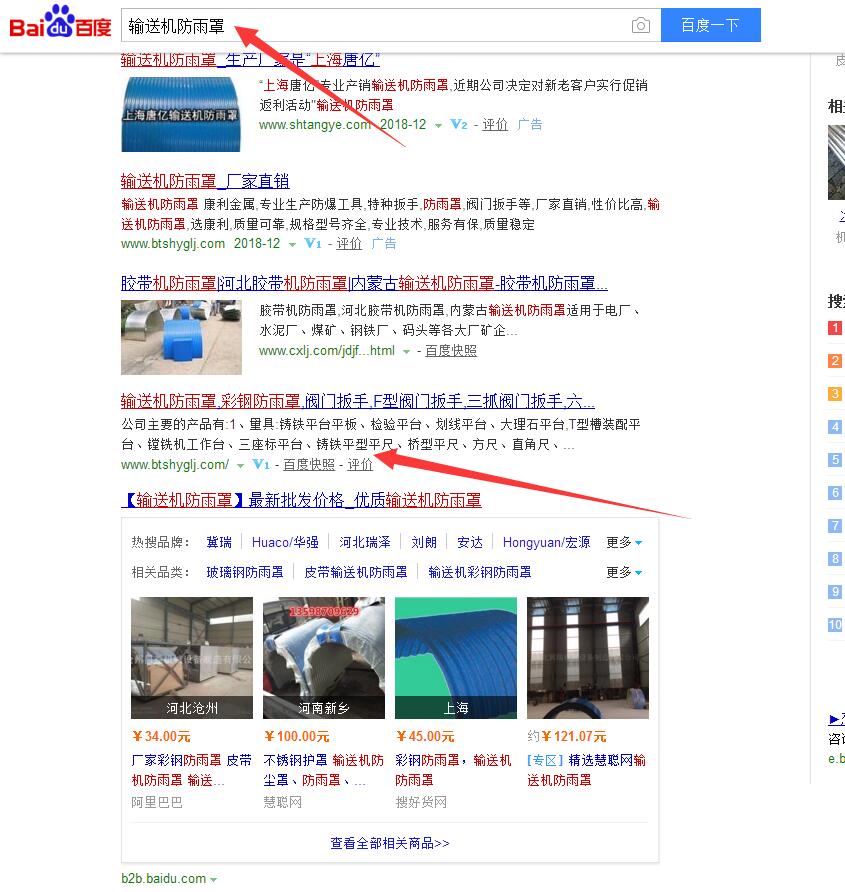Click V2 verification badge for shtangye.com

click(x=459, y=124)
